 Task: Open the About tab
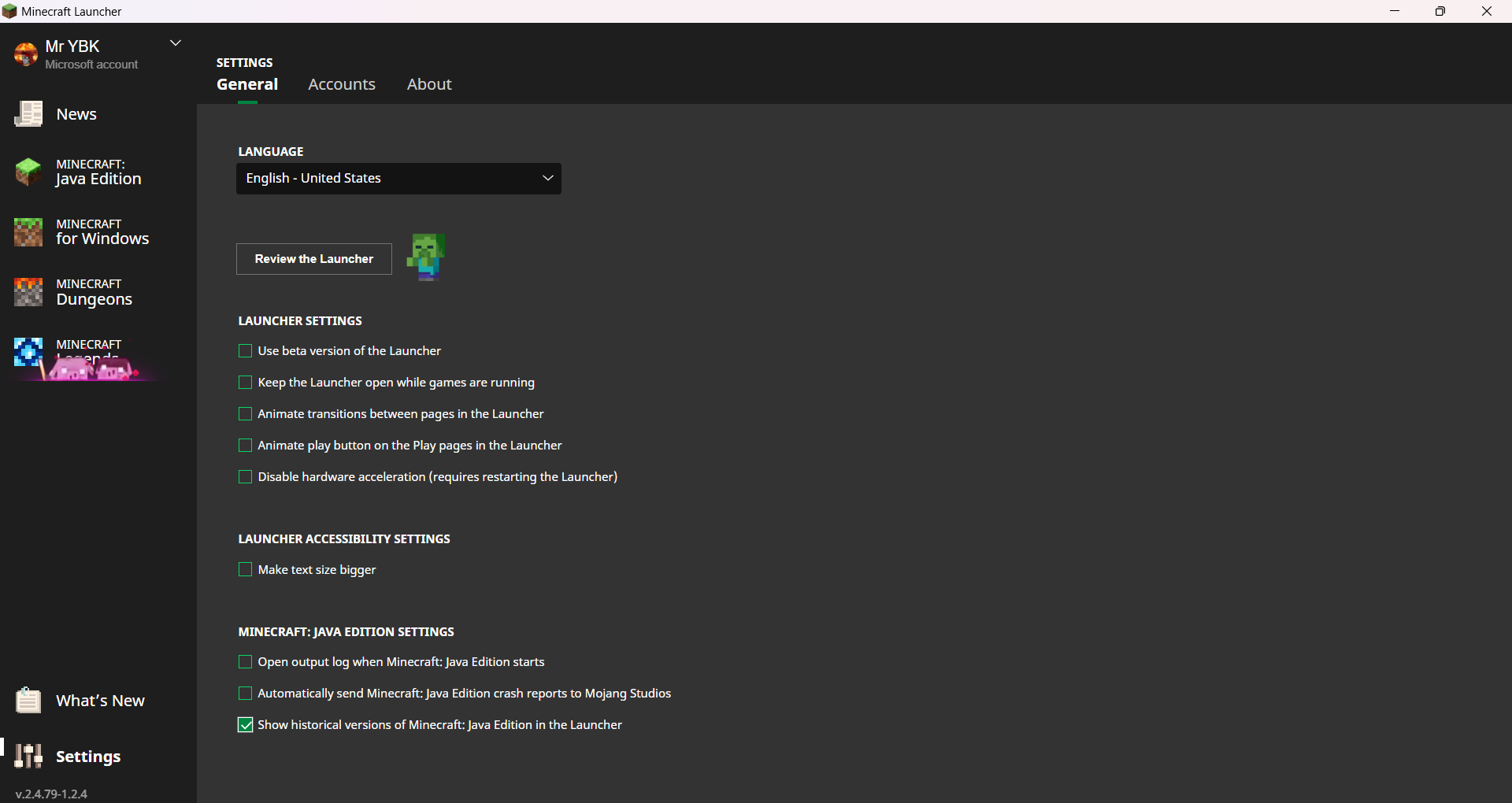tap(429, 84)
